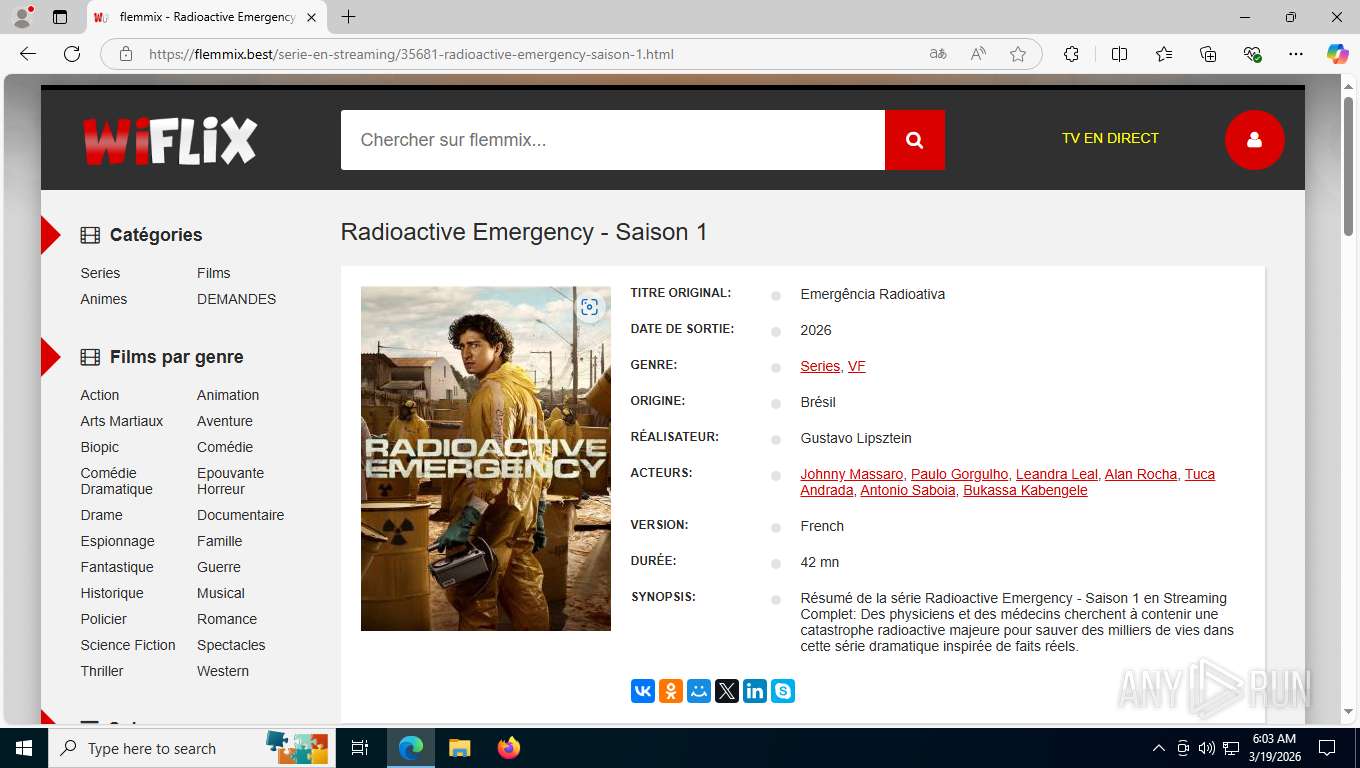Open Settings and more ellipsis
Screen dimensions: 1360x768
click(x=1296, y=54)
